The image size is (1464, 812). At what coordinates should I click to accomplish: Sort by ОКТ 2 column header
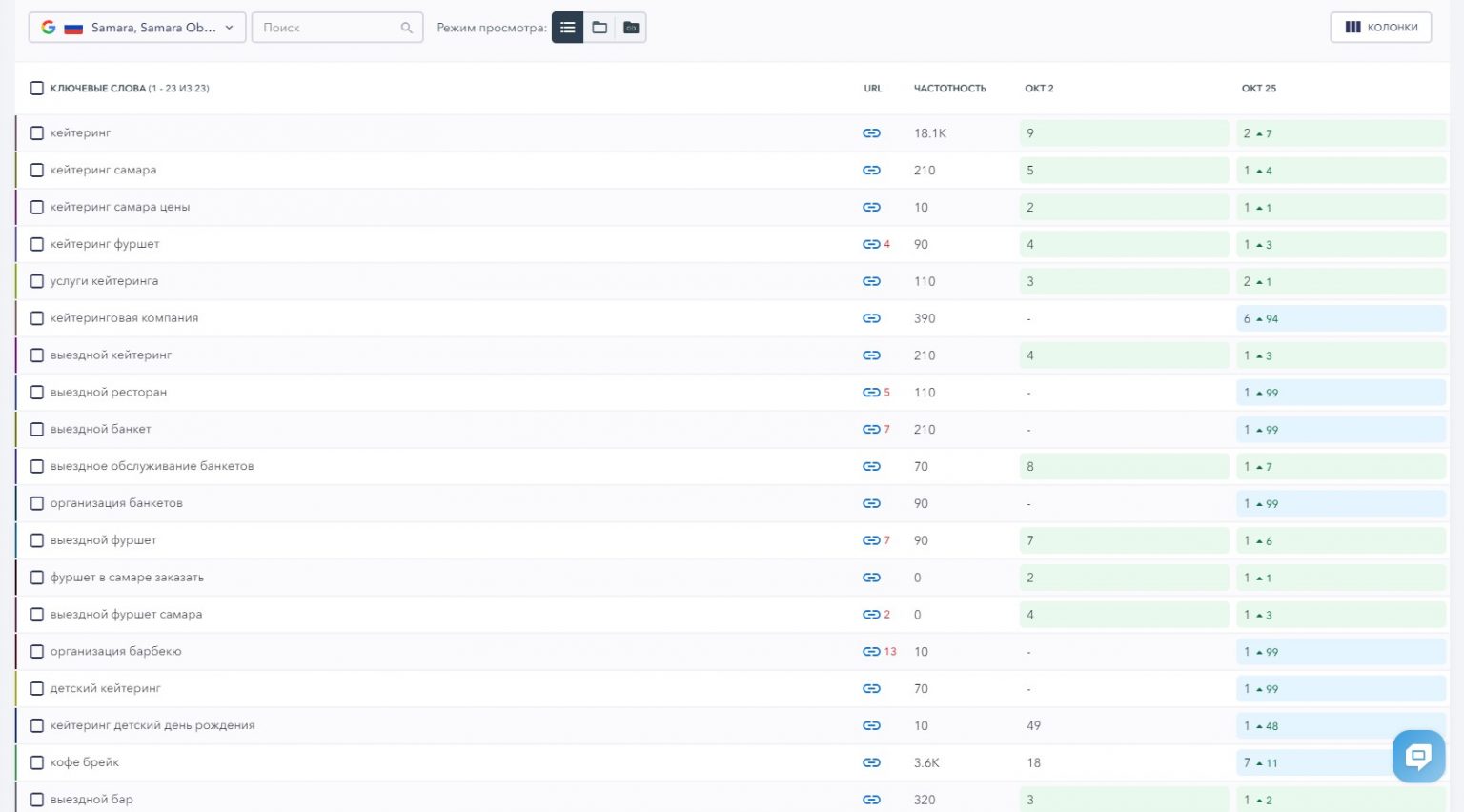pyautogui.click(x=1039, y=89)
